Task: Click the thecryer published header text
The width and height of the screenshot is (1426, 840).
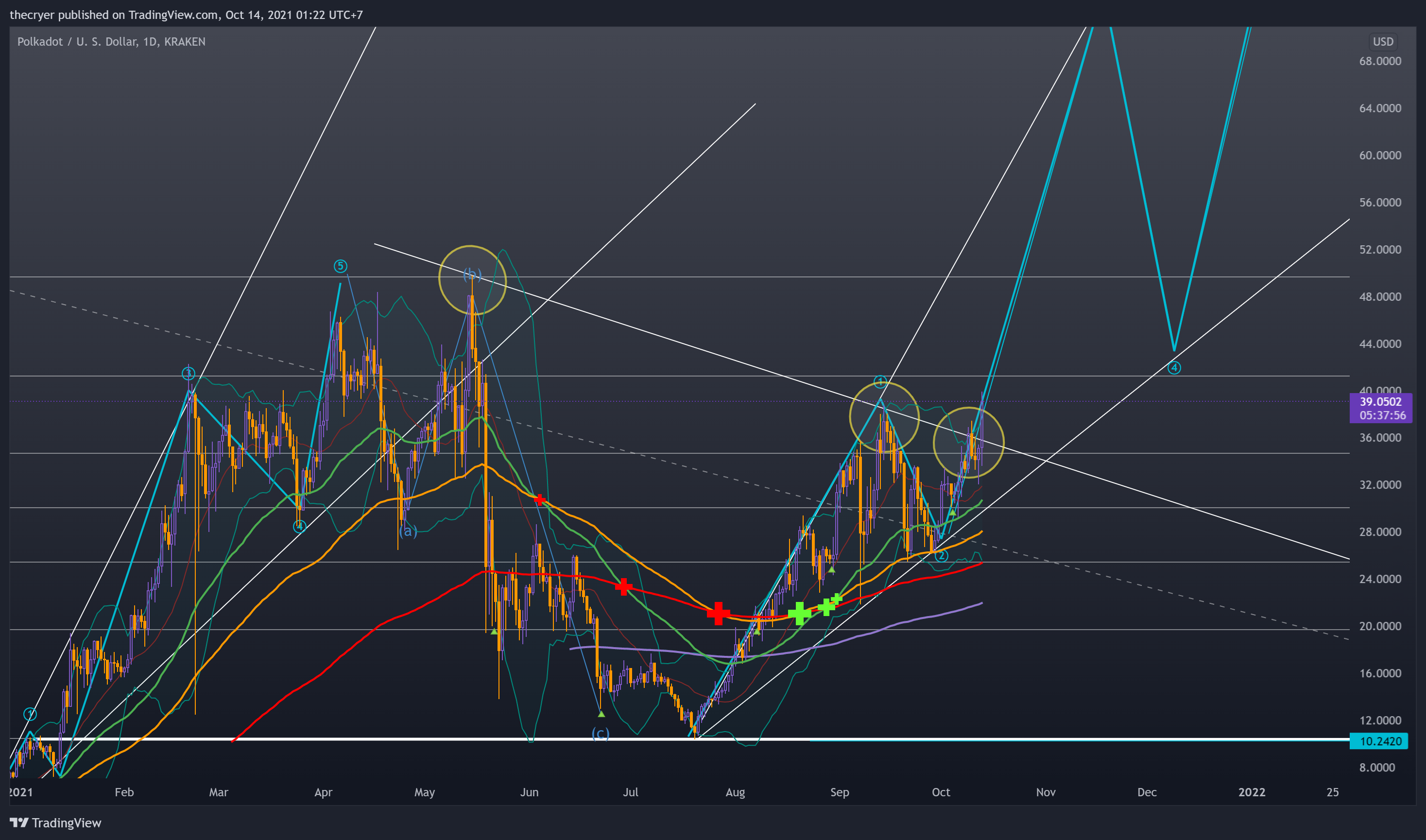Action: pos(186,15)
